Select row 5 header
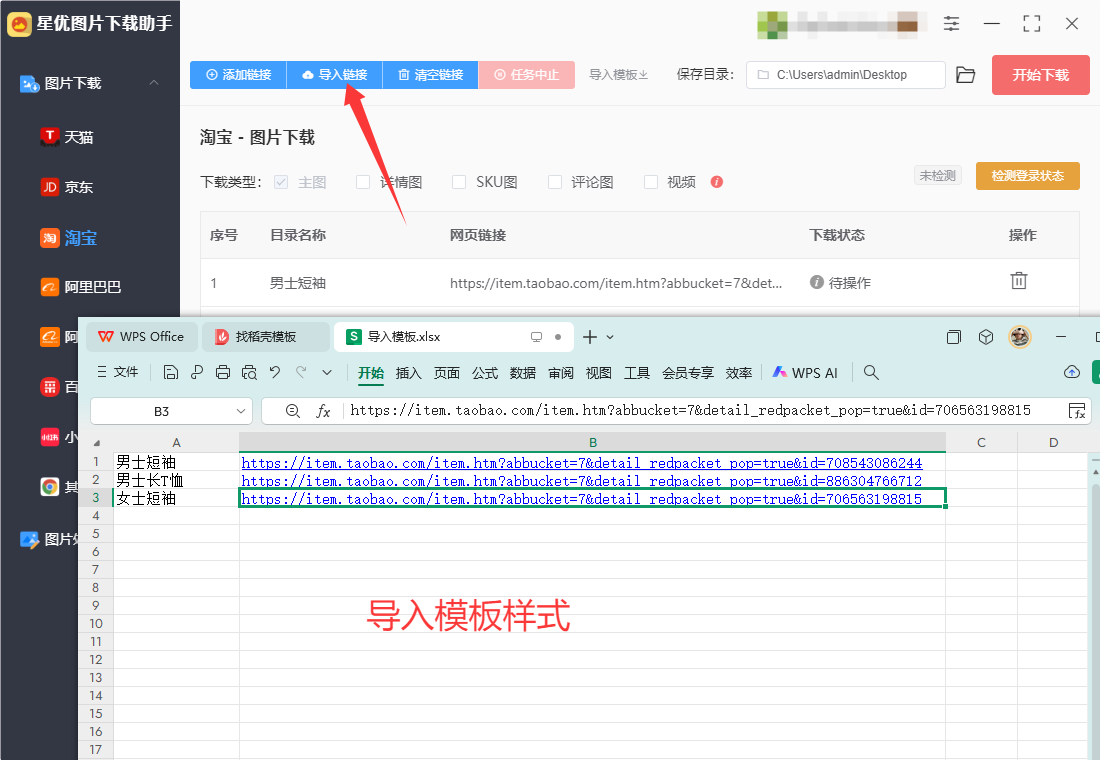 pos(96,534)
